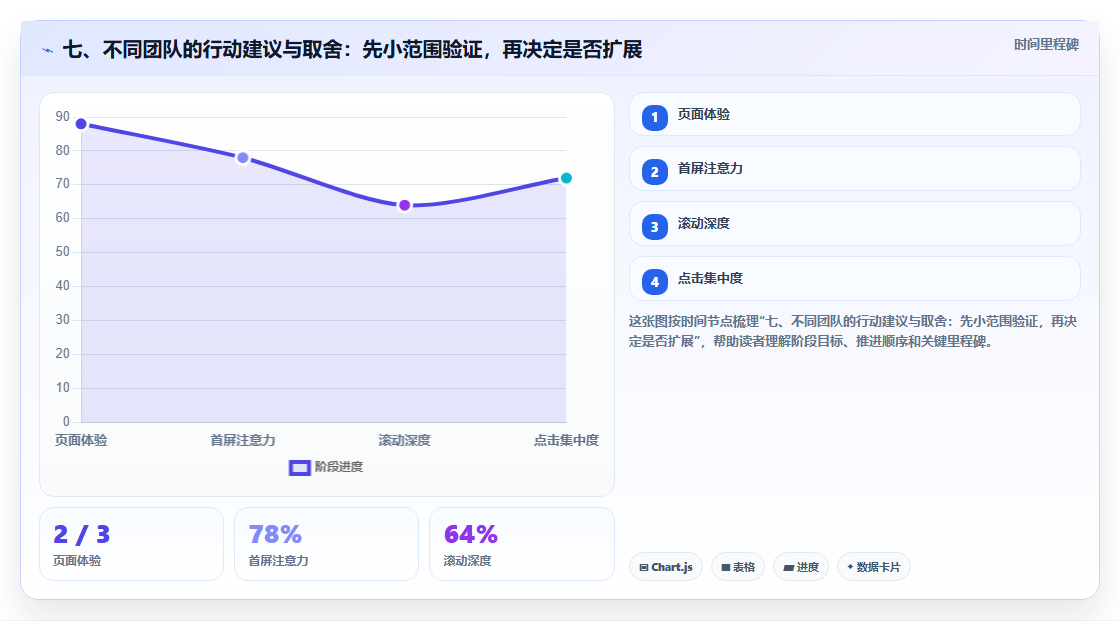Open the 首屏注意力 milestone row

pos(854,169)
